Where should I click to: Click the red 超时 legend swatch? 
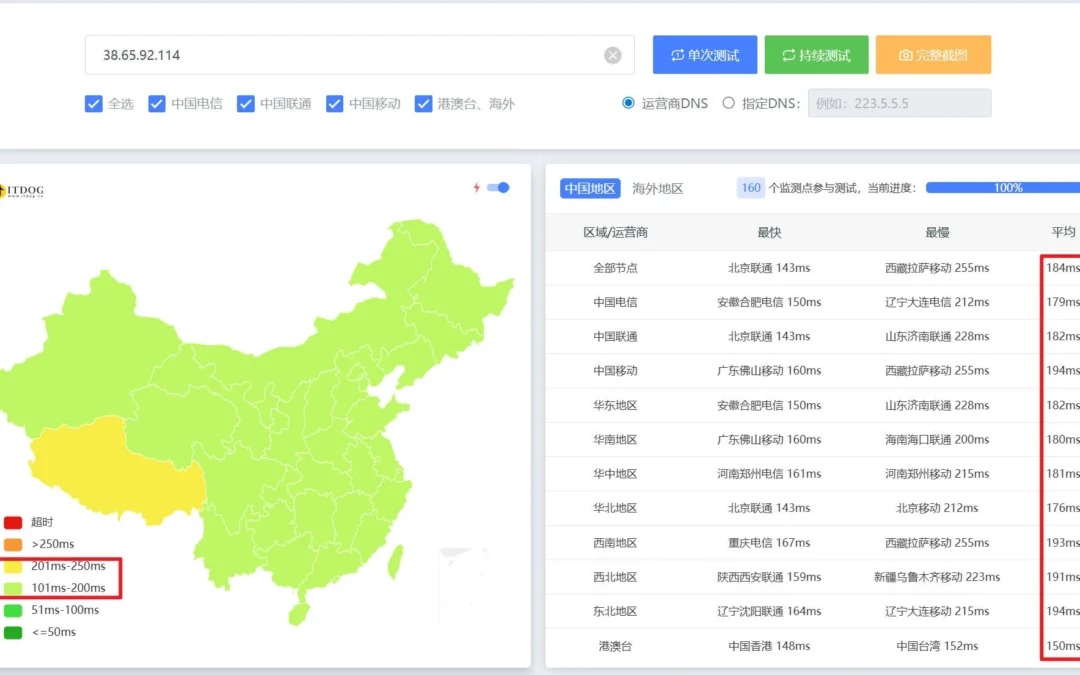pyautogui.click(x=13, y=522)
